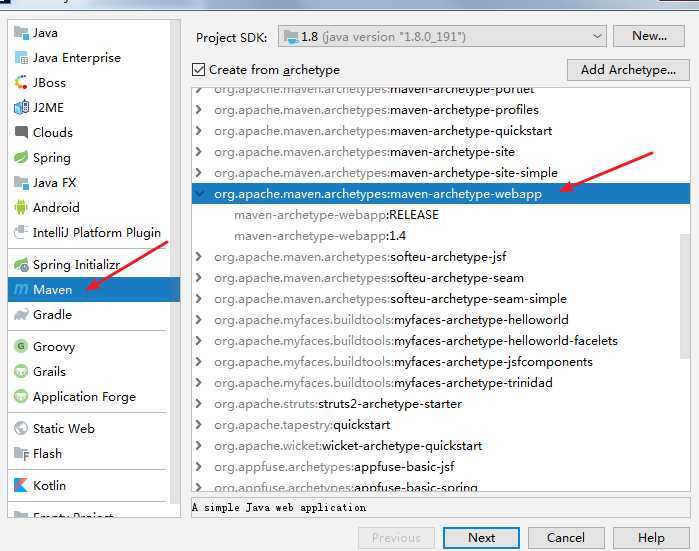699x551 pixels.
Task: Select the Static Web globe icon
Action: click(21, 428)
